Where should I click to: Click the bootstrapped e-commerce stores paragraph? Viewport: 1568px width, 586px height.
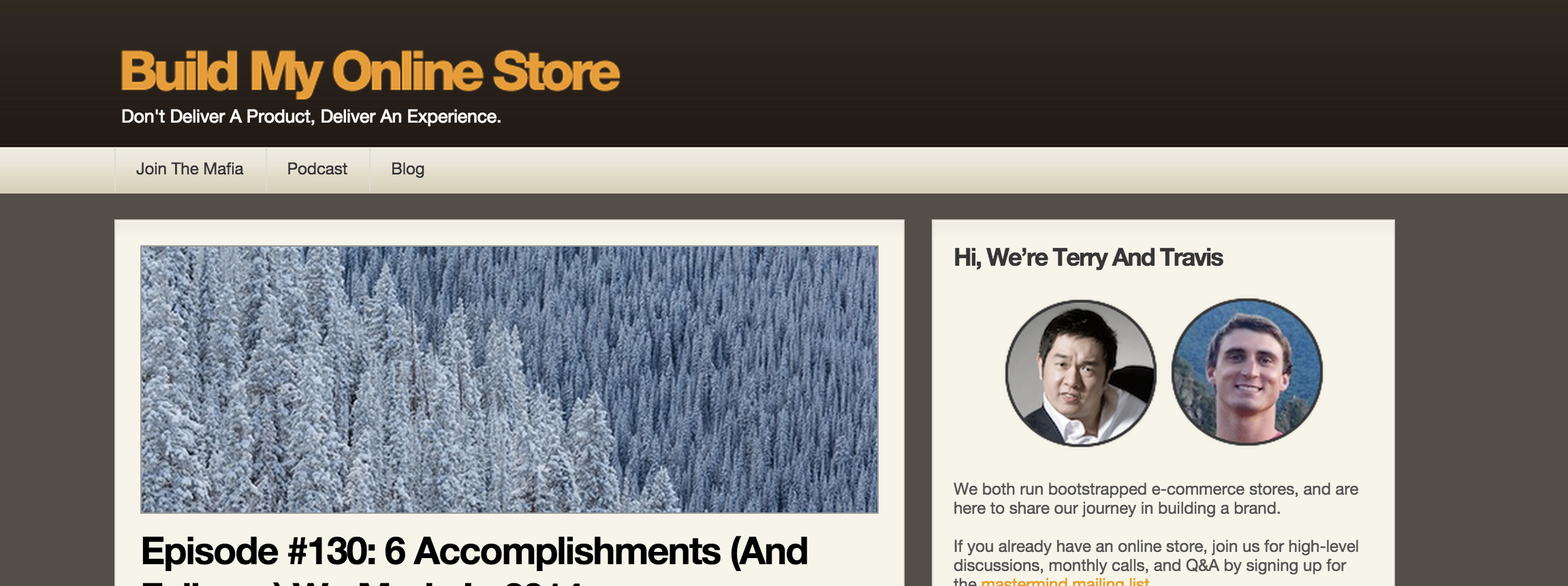click(x=1156, y=499)
